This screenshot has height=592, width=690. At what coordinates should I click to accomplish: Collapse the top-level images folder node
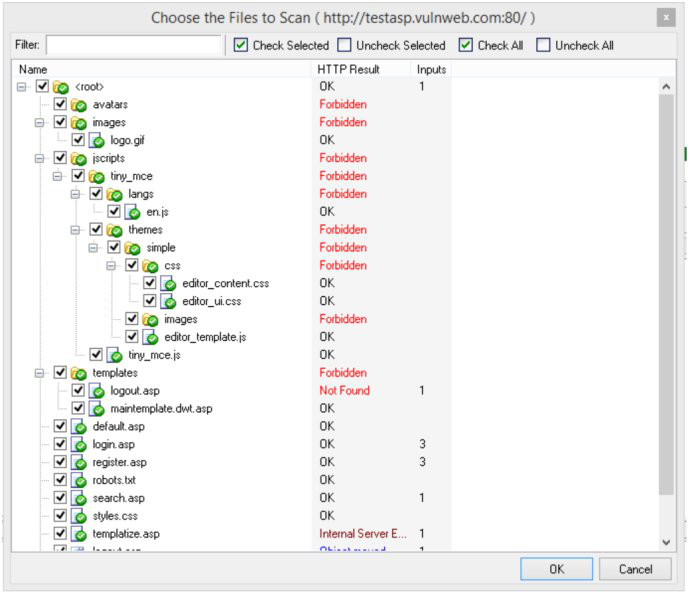(39, 122)
